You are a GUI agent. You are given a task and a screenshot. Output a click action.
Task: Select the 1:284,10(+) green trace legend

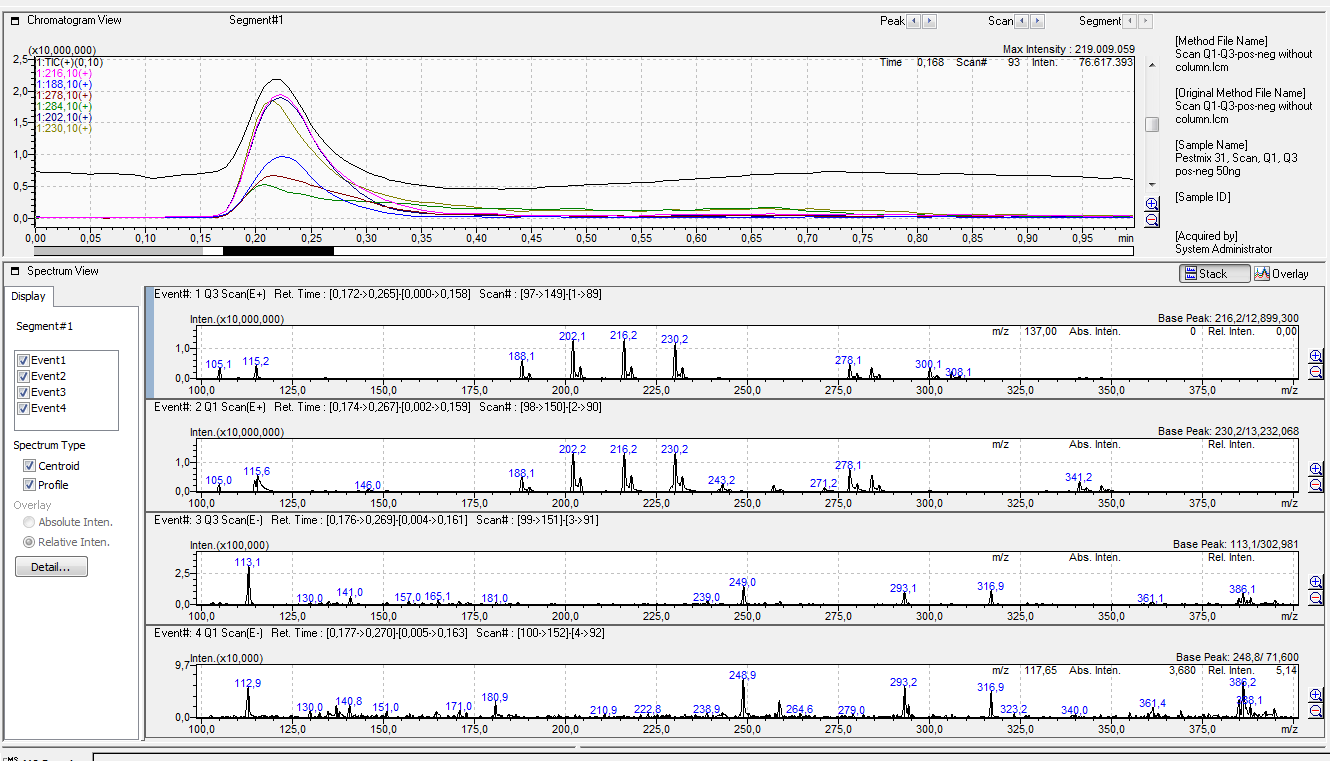(x=64, y=106)
